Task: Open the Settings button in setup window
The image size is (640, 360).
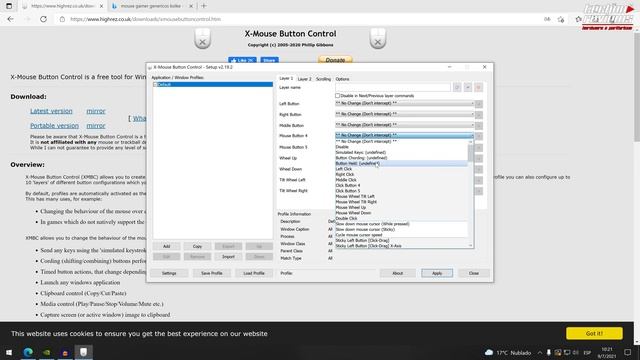Action: (x=169, y=273)
